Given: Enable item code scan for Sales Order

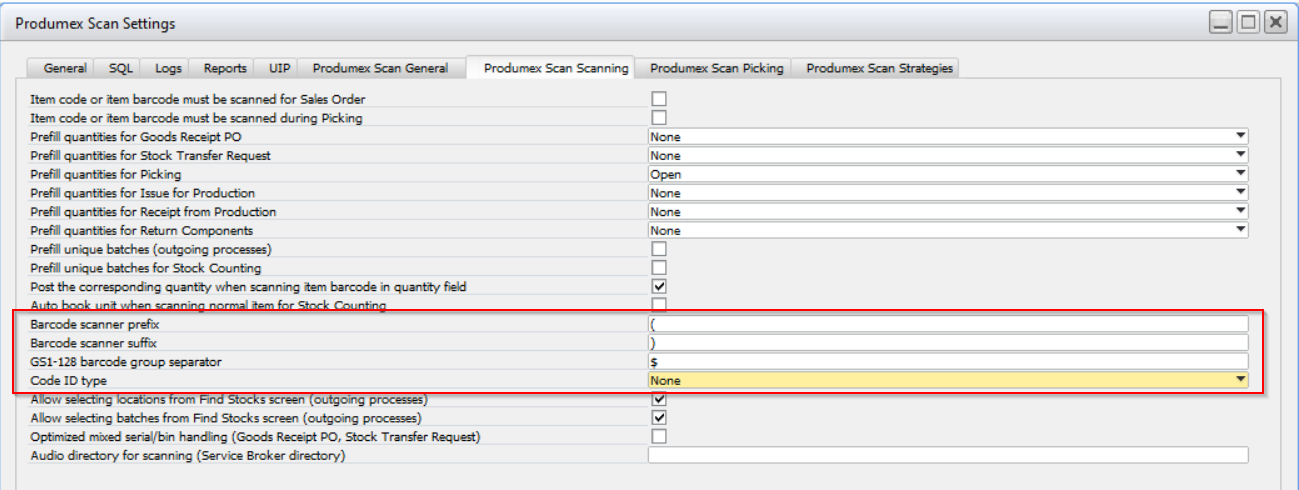Looking at the screenshot, I should pyautogui.click(x=659, y=99).
